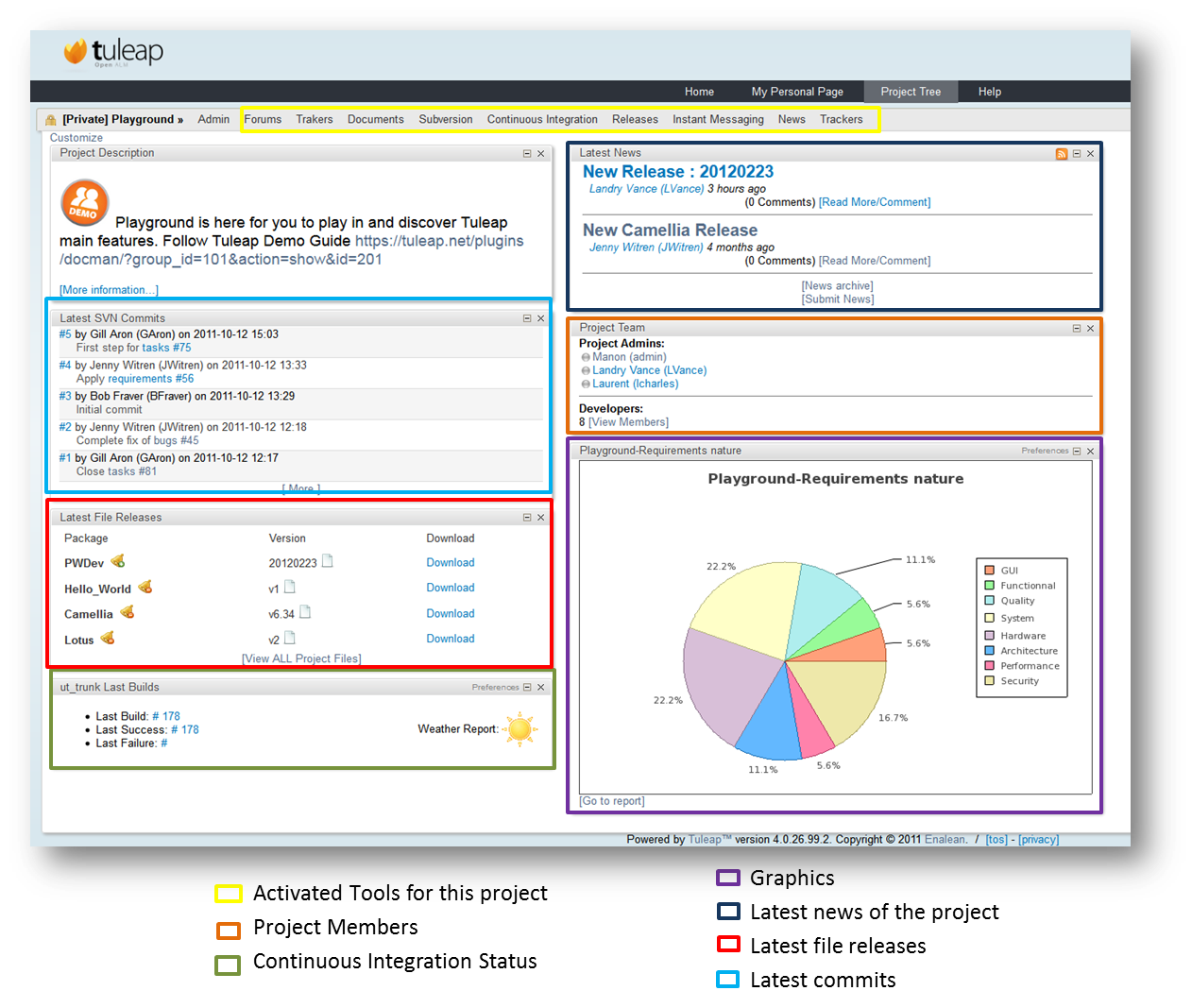Open the Project Tree tab
The height and width of the screenshot is (1008, 1192).
pos(911,92)
